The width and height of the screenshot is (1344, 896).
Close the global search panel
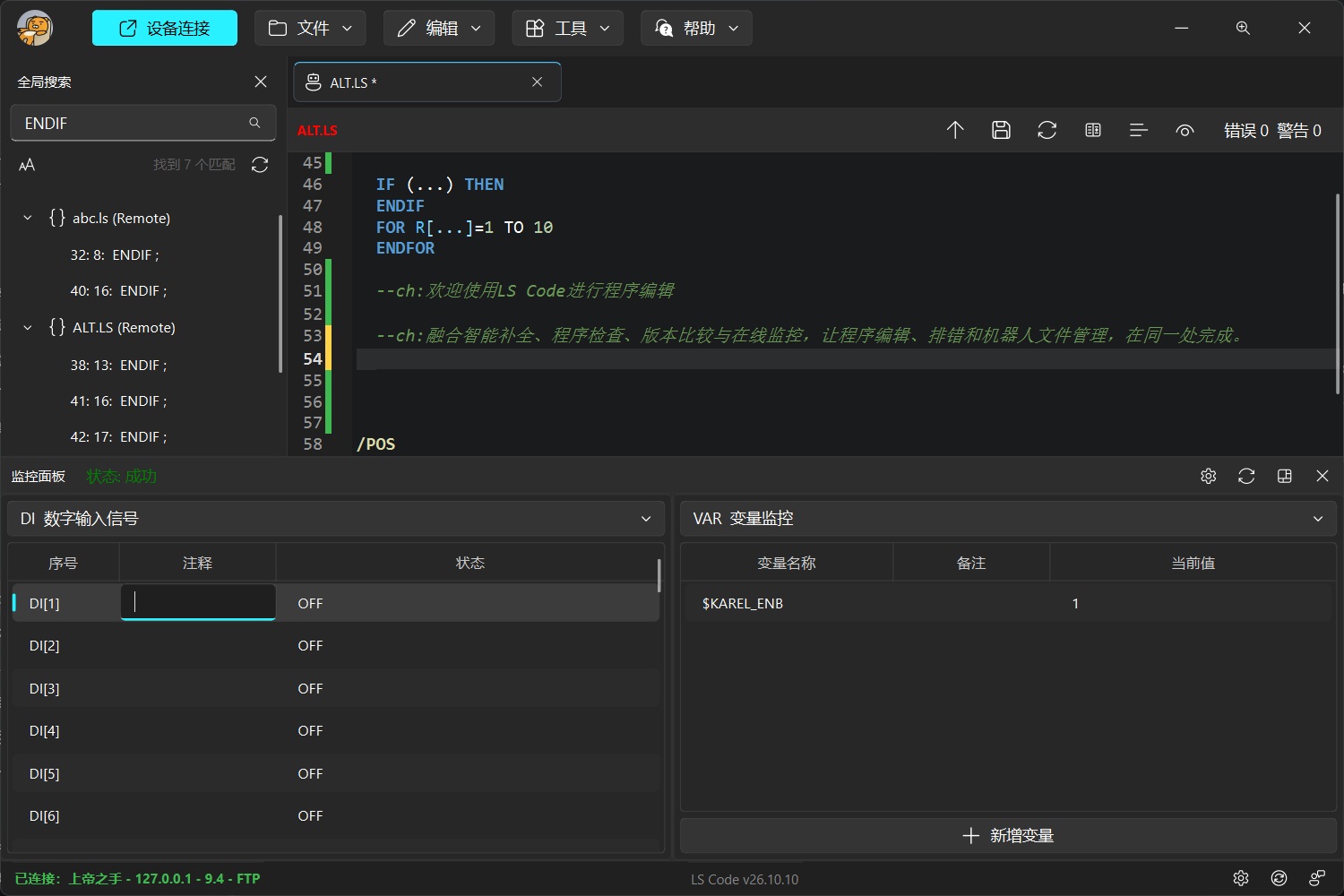pos(261,82)
